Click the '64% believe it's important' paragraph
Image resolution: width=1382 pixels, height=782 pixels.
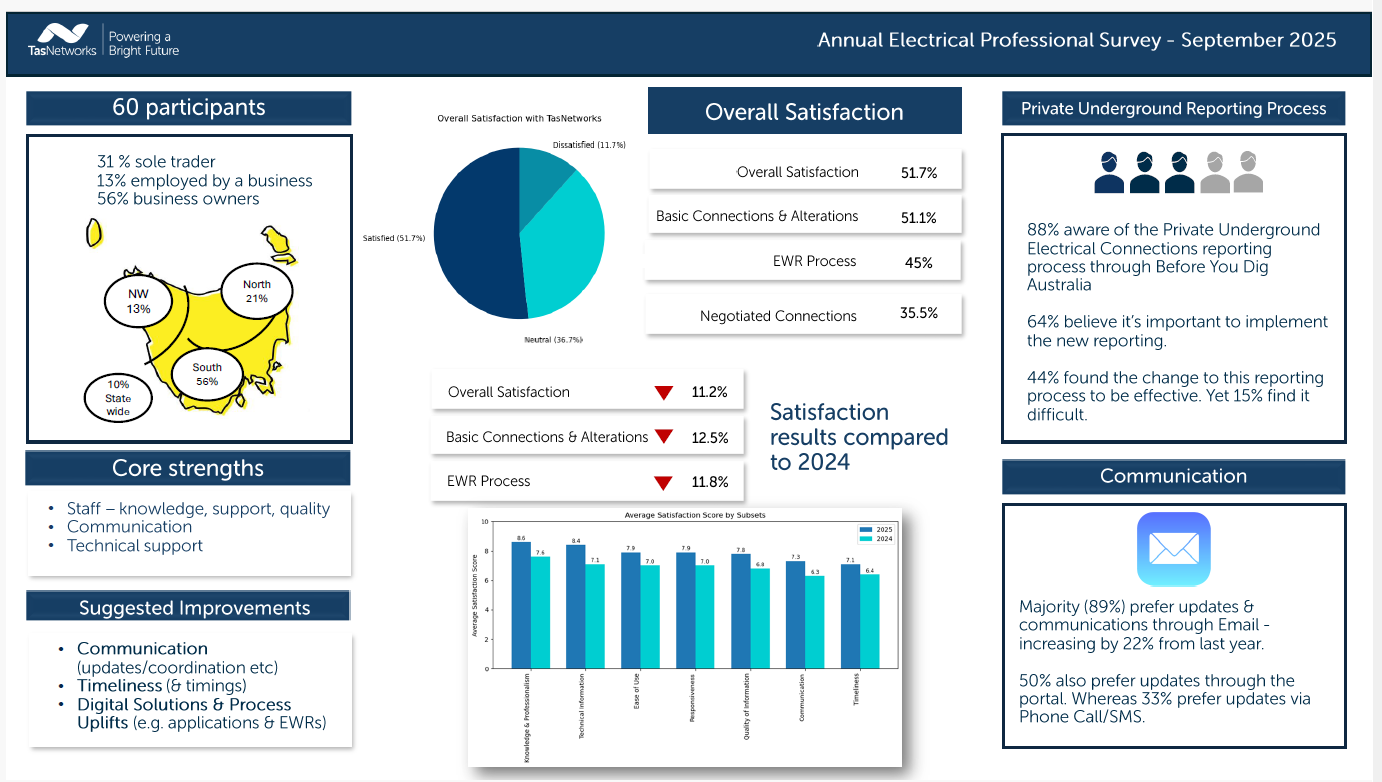point(1177,331)
